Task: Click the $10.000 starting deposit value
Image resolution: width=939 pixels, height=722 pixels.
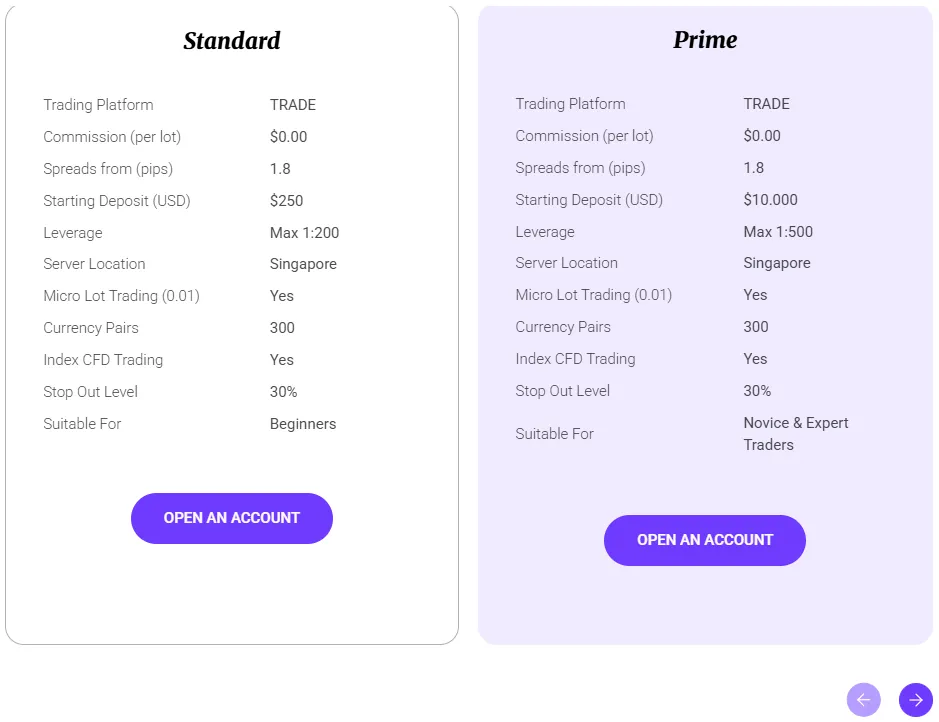Action: [770, 200]
